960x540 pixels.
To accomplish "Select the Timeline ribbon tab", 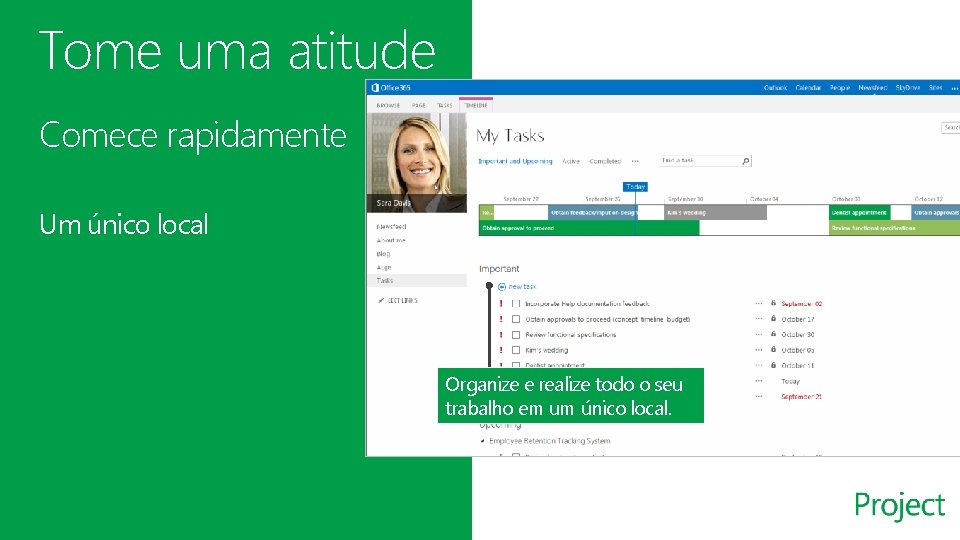I will click(x=476, y=105).
